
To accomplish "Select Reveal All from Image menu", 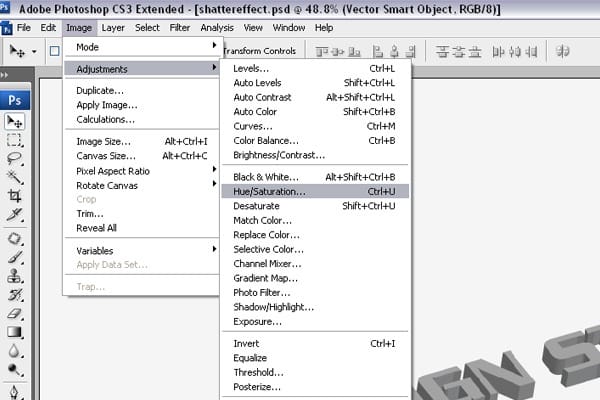I will (141, 228).
